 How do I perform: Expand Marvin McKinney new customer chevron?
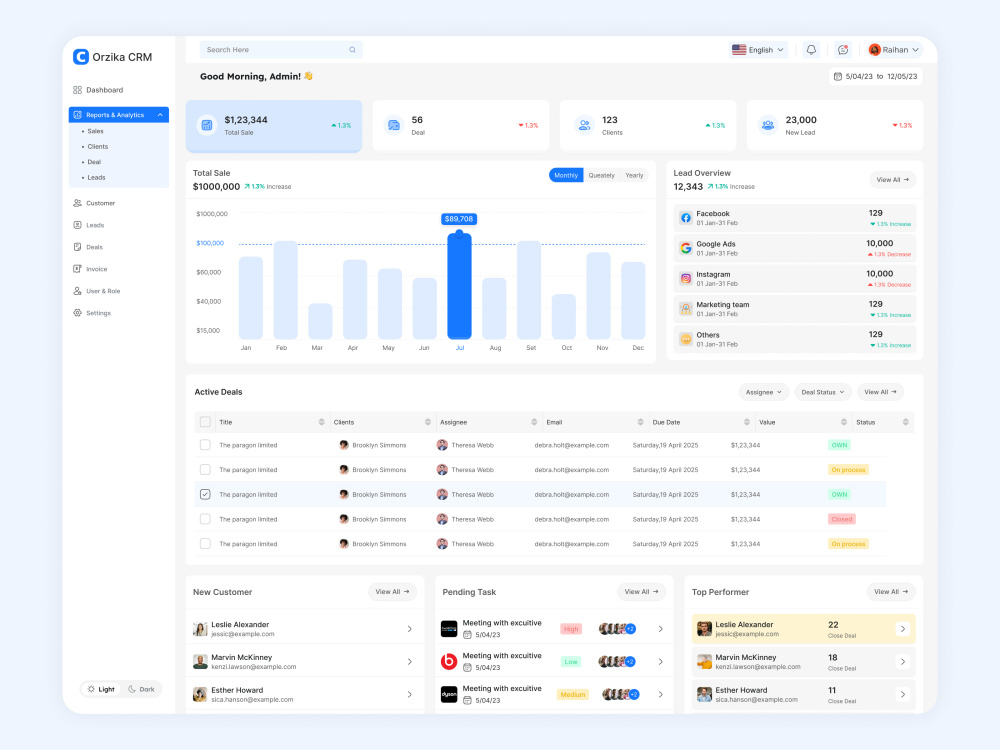[x=409, y=662]
